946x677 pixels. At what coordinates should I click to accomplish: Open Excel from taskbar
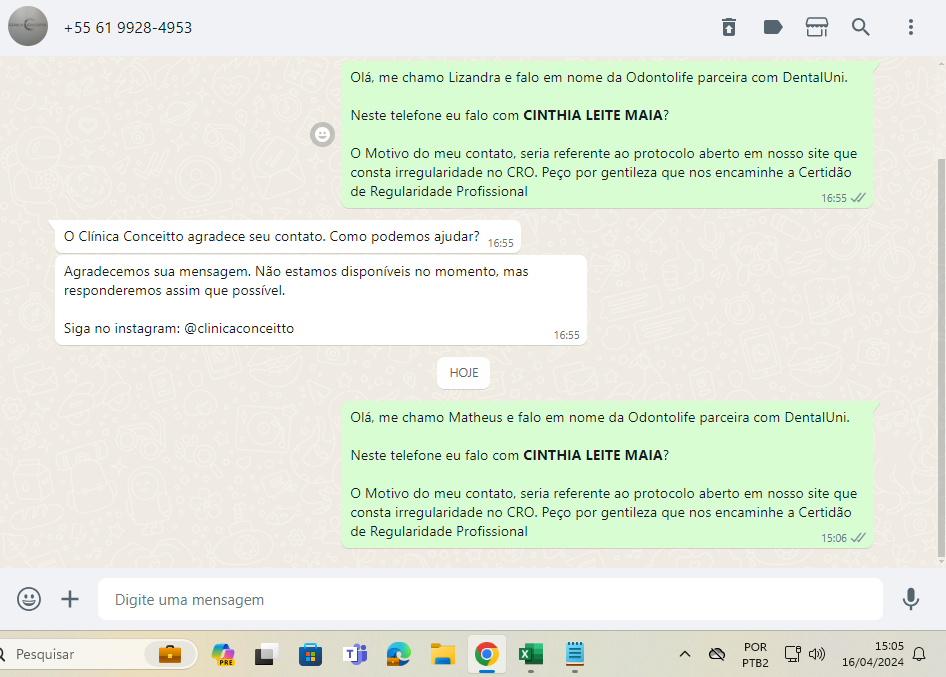pyautogui.click(x=530, y=654)
